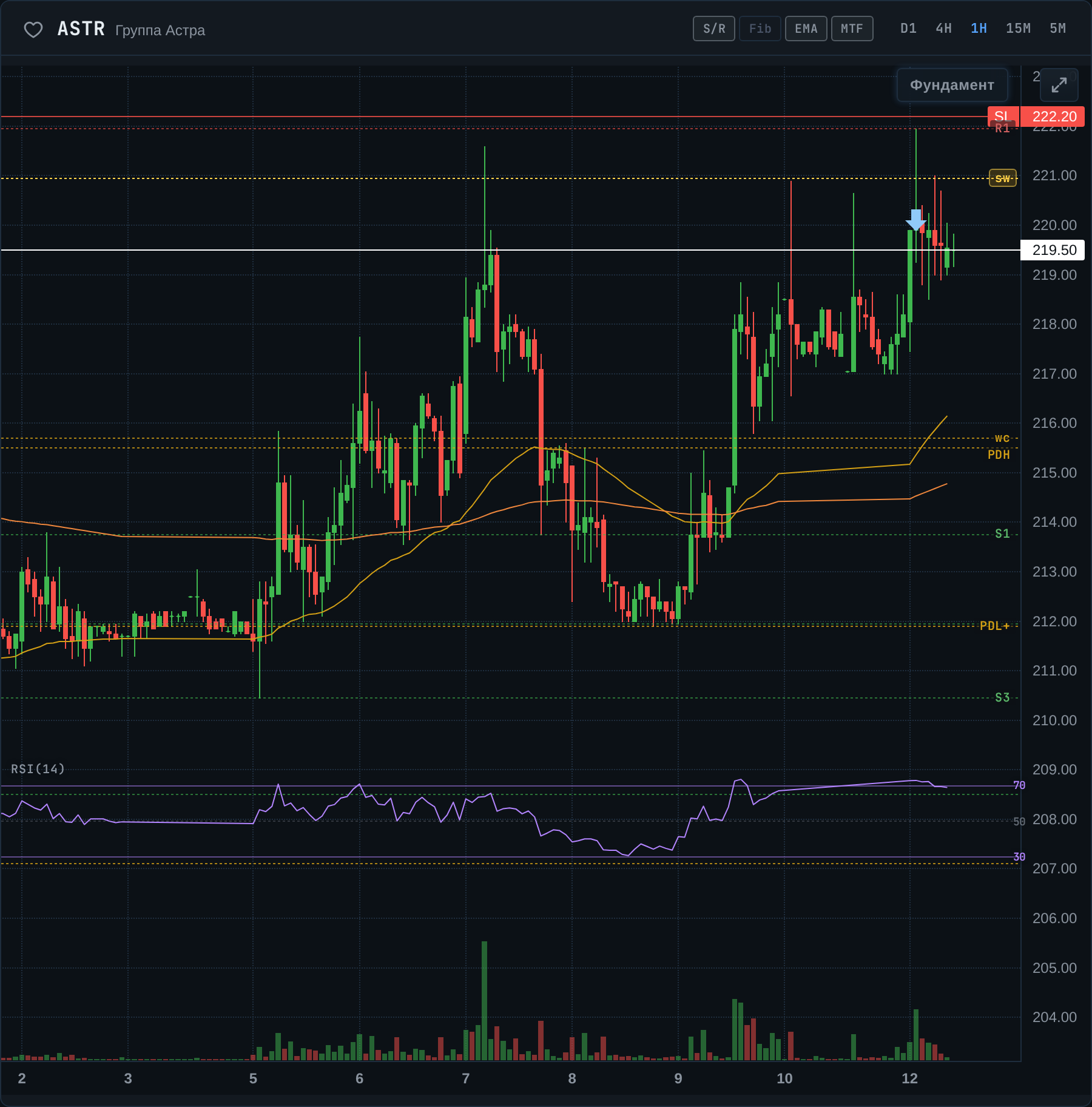Image resolution: width=1092 pixels, height=1107 pixels.
Task: Click the 210.00 price axis label
Action: point(1054,720)
